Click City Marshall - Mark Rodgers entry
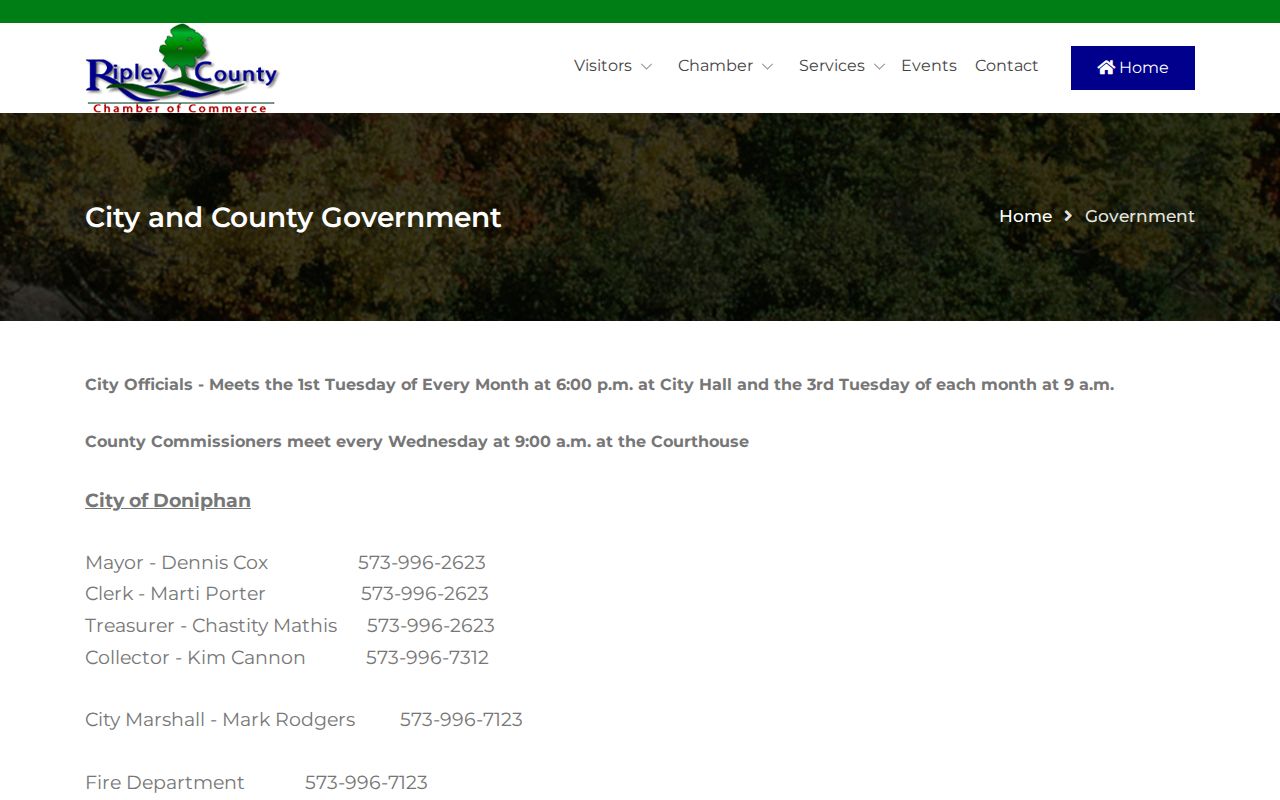The image size is (1280, 800). [x=220, y=719]
